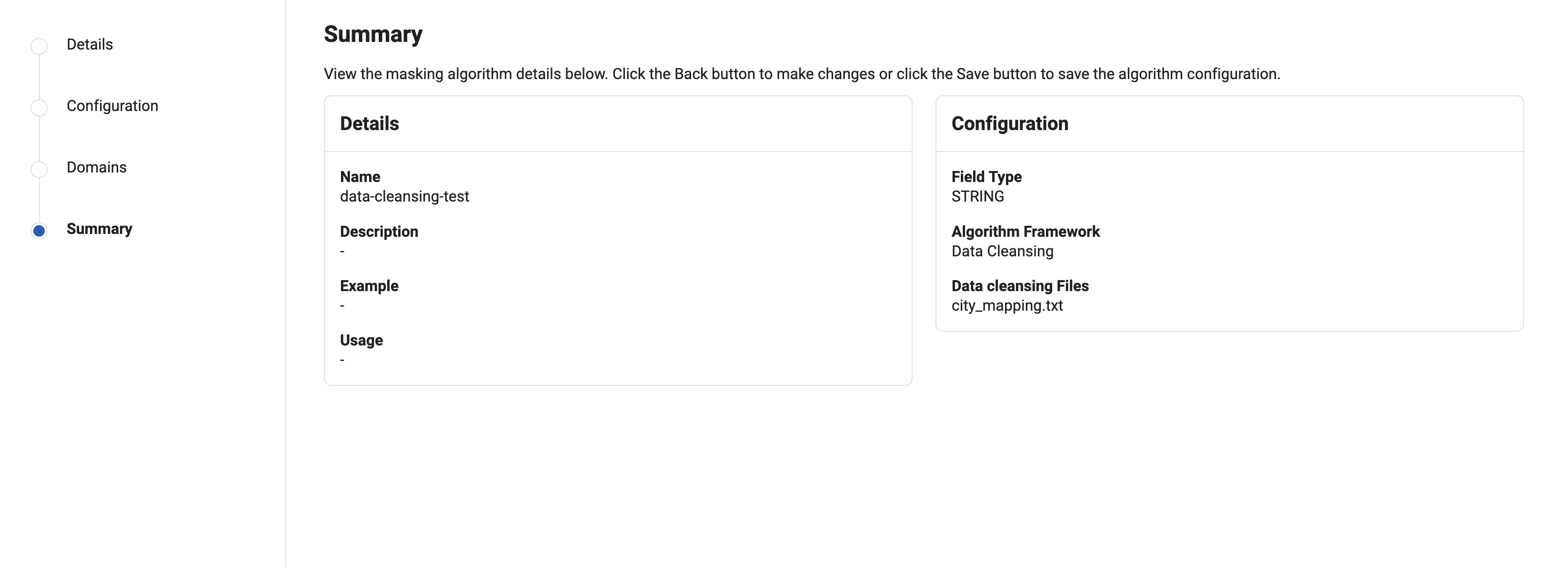Click the Domains step circle indicator
This screenshot has height=567, width=1568.
pos(39,169)
